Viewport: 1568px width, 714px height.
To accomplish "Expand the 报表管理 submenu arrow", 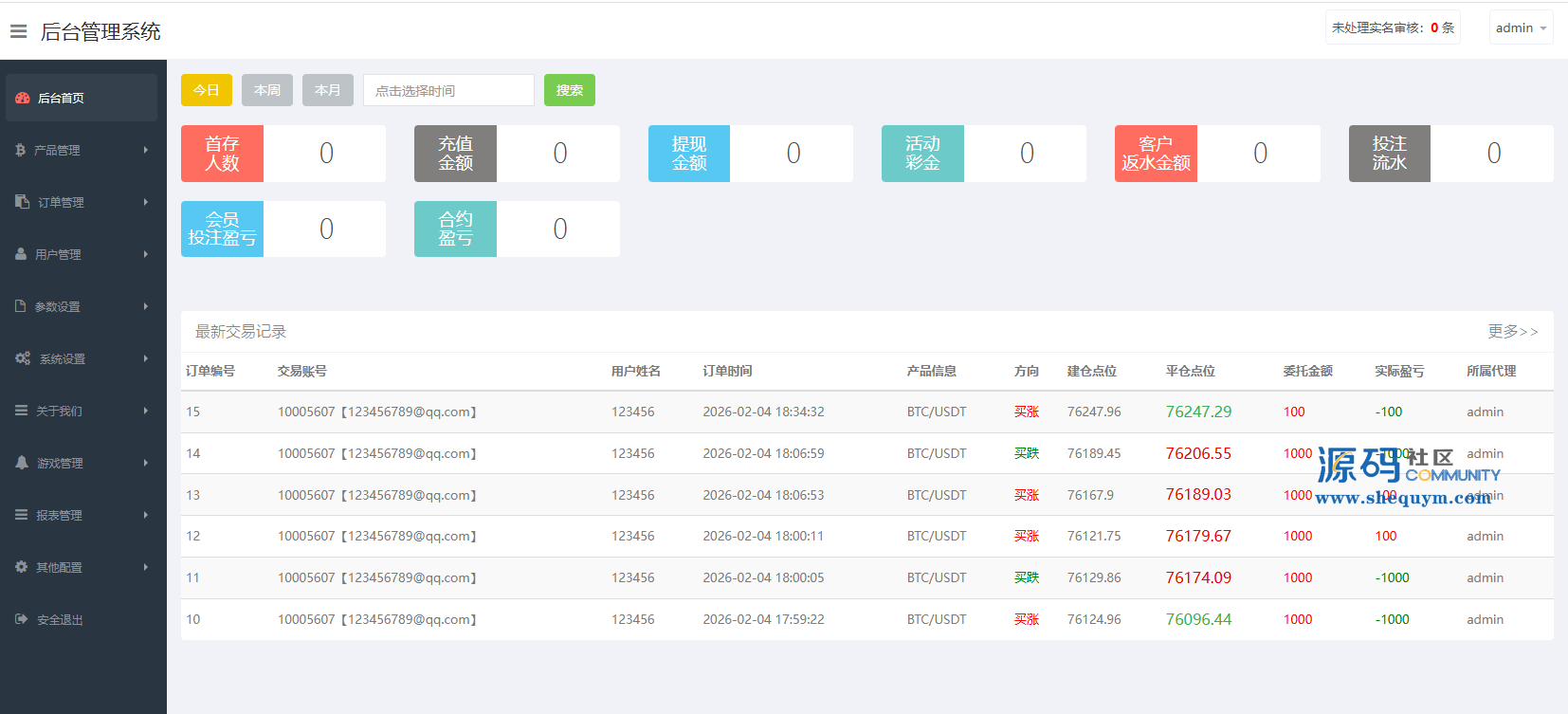I will 146,515.
